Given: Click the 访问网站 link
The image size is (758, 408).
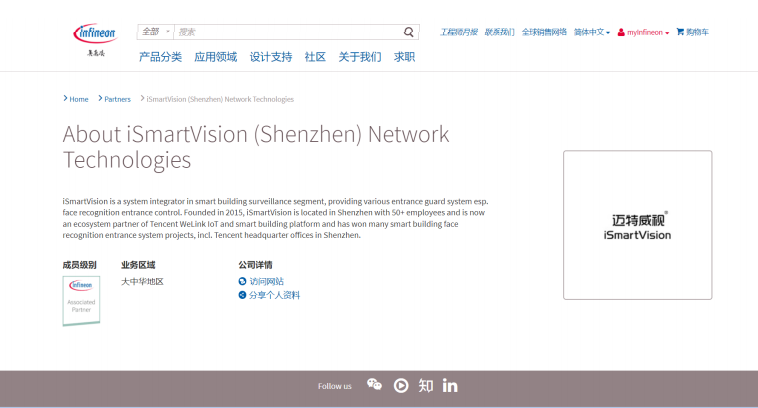Looking at the screenshot, I should point(265,281).
